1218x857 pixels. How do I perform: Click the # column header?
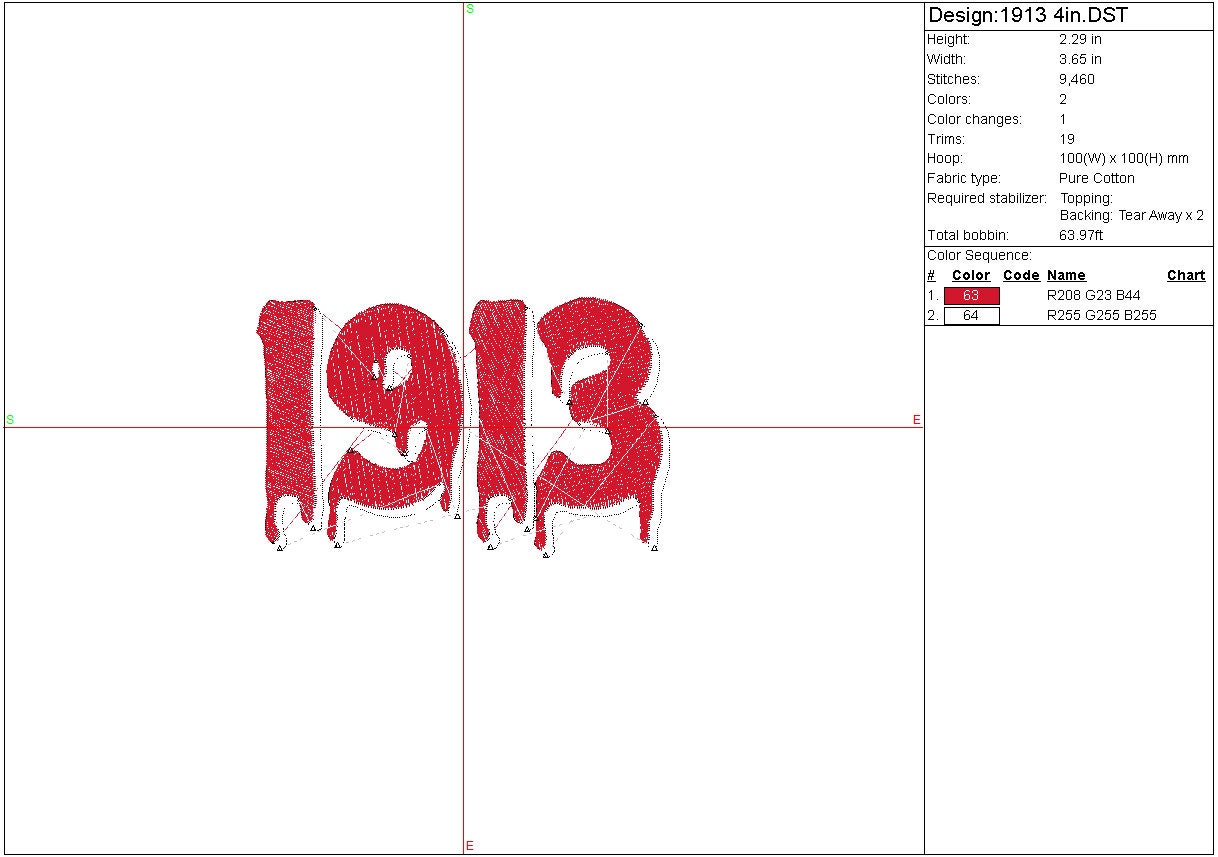coord(931,276)
